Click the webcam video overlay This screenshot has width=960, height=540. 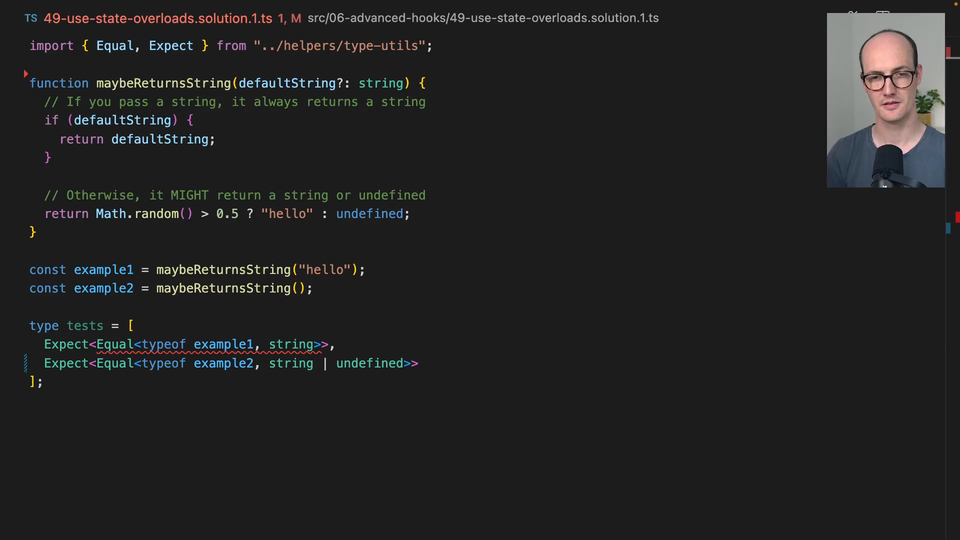885,100
